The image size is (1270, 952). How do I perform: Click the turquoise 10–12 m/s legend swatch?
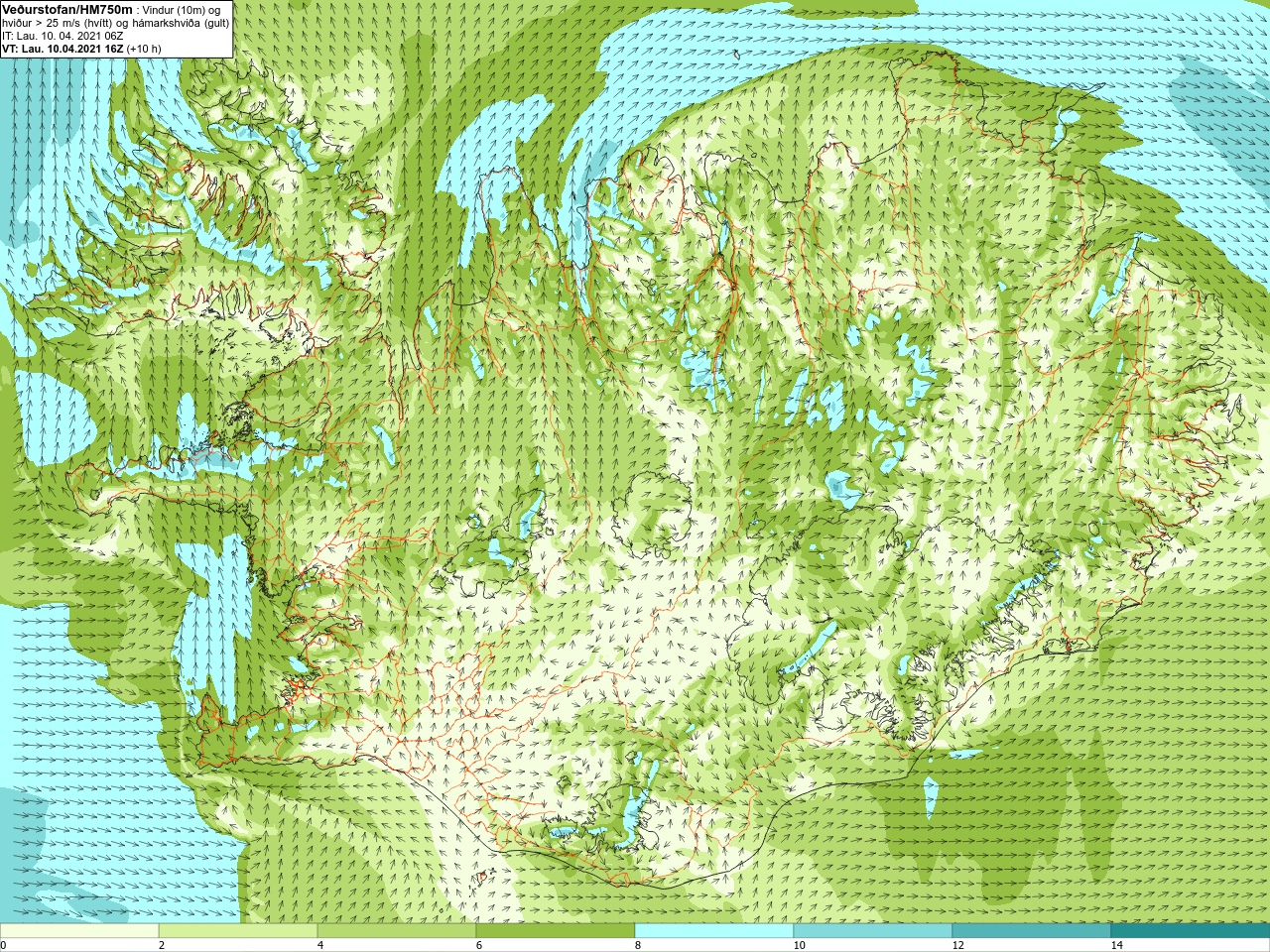pyautogui.click(x=873, y=930)
